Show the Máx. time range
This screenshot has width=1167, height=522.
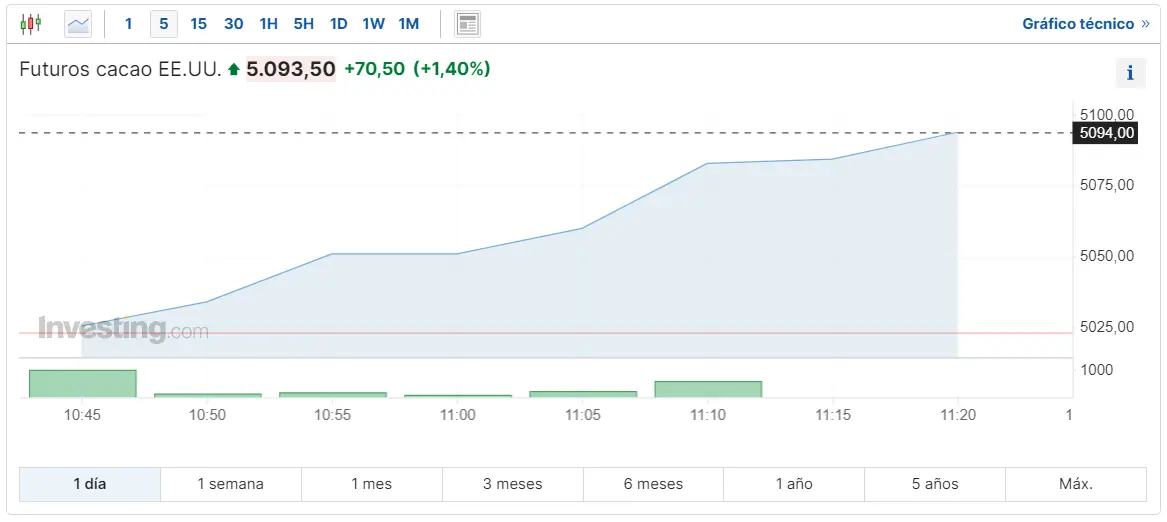coord(1076,484)
